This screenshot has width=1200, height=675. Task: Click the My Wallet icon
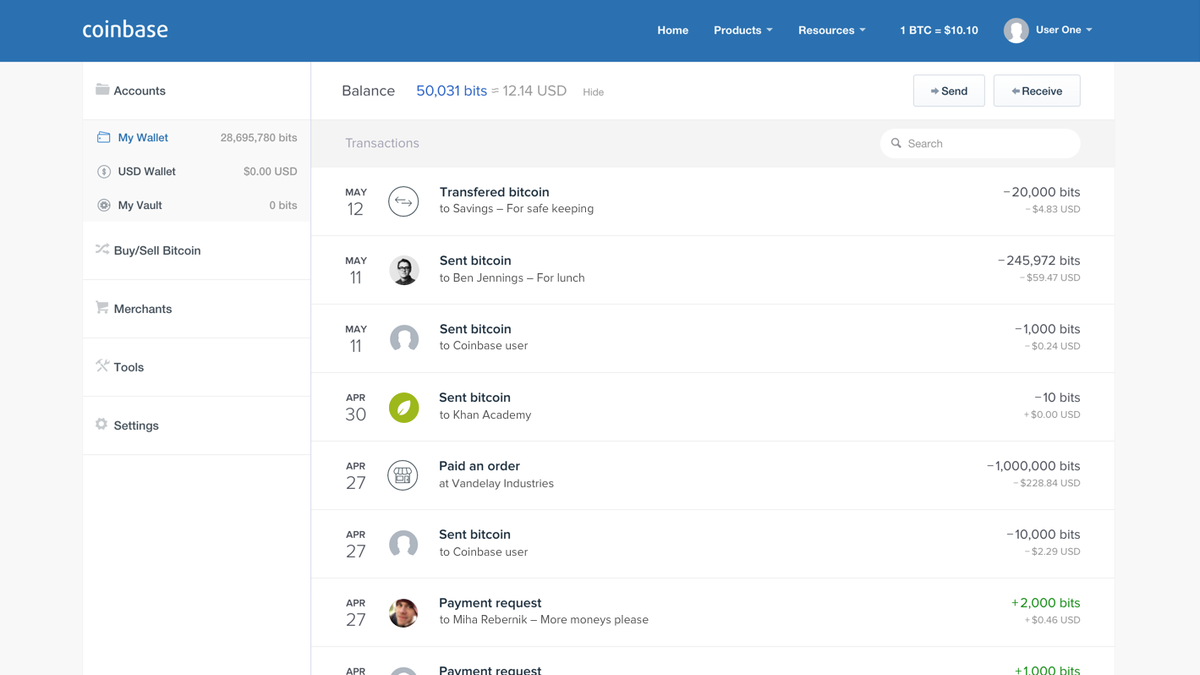pos(103,137)
